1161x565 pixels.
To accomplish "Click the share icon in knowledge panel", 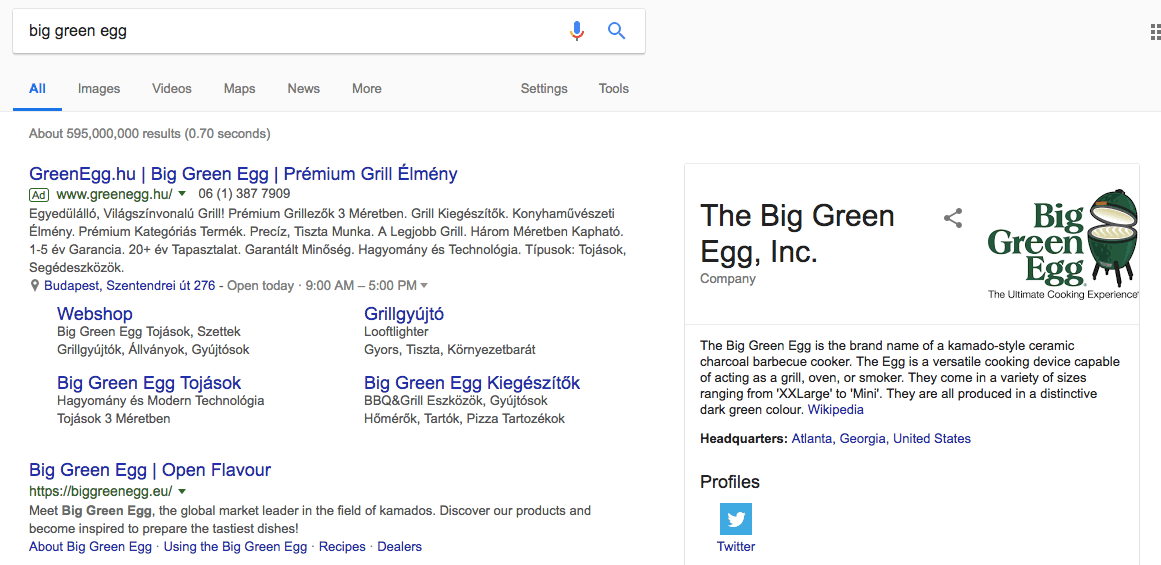I will coord(953,218).
